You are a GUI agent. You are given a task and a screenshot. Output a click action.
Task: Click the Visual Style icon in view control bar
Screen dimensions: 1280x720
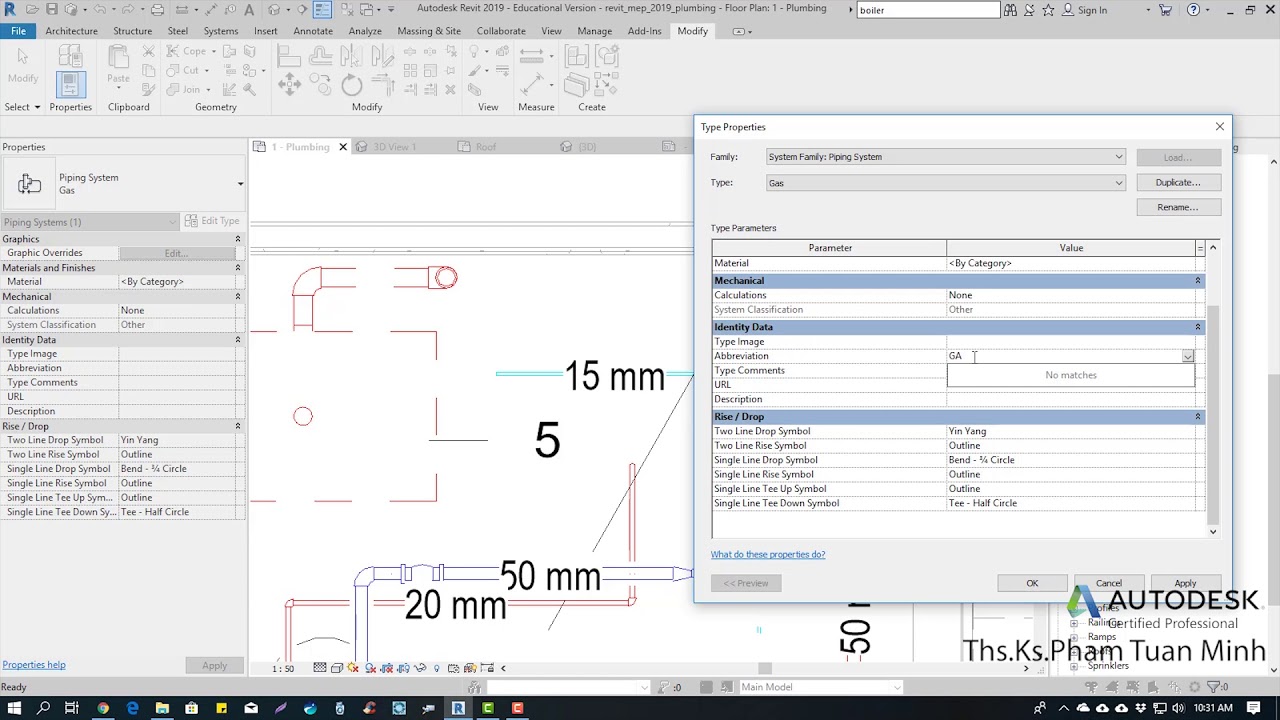[337, 668]
